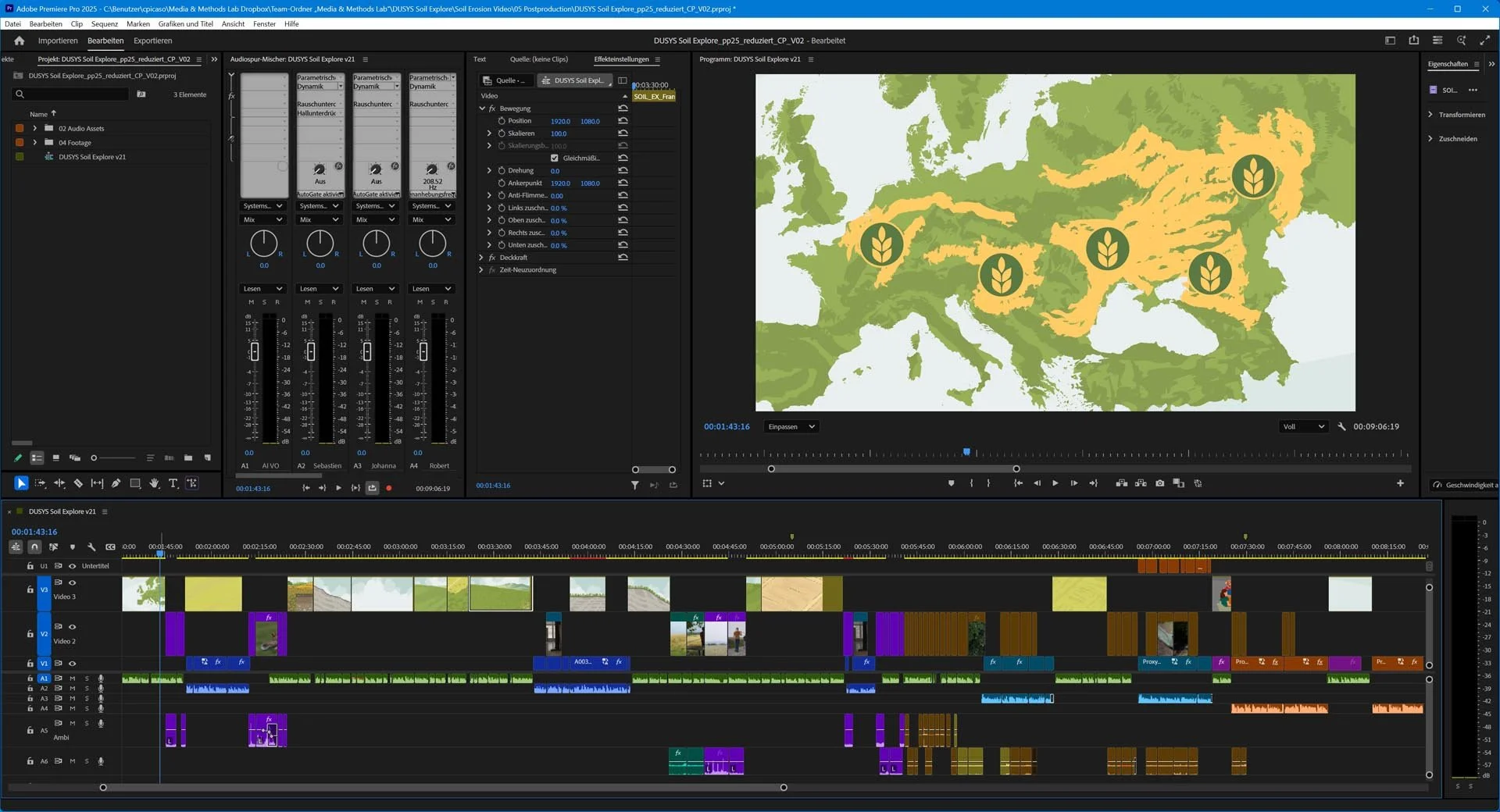
Task: Click the Export Frame camera icon
Action: coord(1159,483)
